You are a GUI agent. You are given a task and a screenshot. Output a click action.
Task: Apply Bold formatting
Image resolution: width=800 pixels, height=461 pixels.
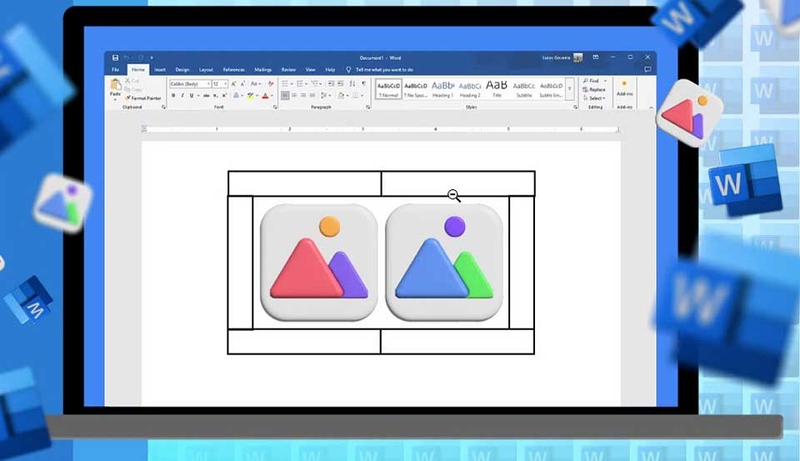tap(173, 95)
